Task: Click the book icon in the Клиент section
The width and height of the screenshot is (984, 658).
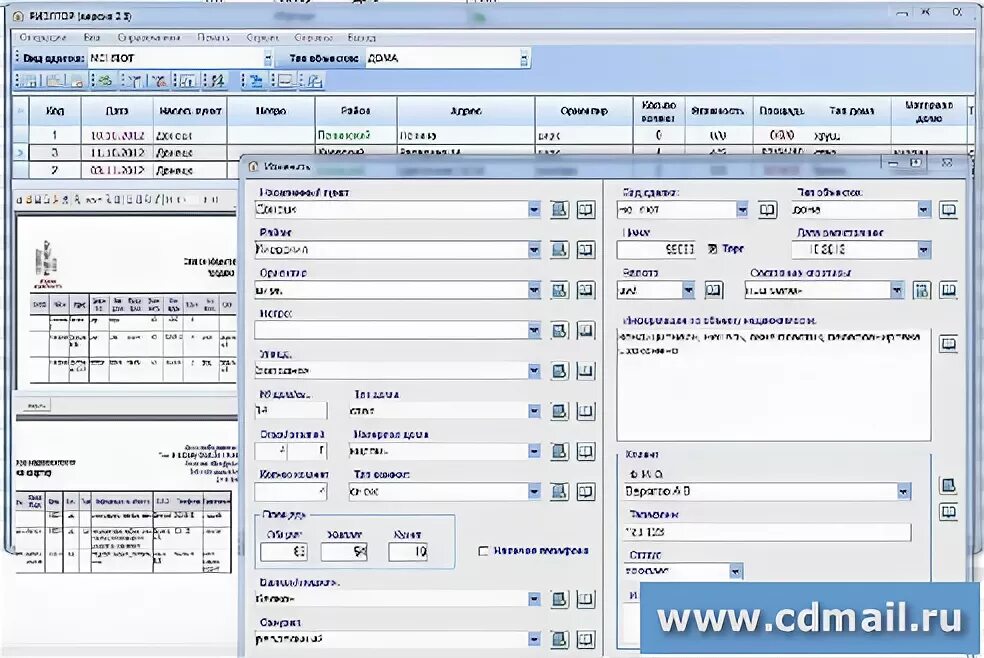Action: coord(948,512)
